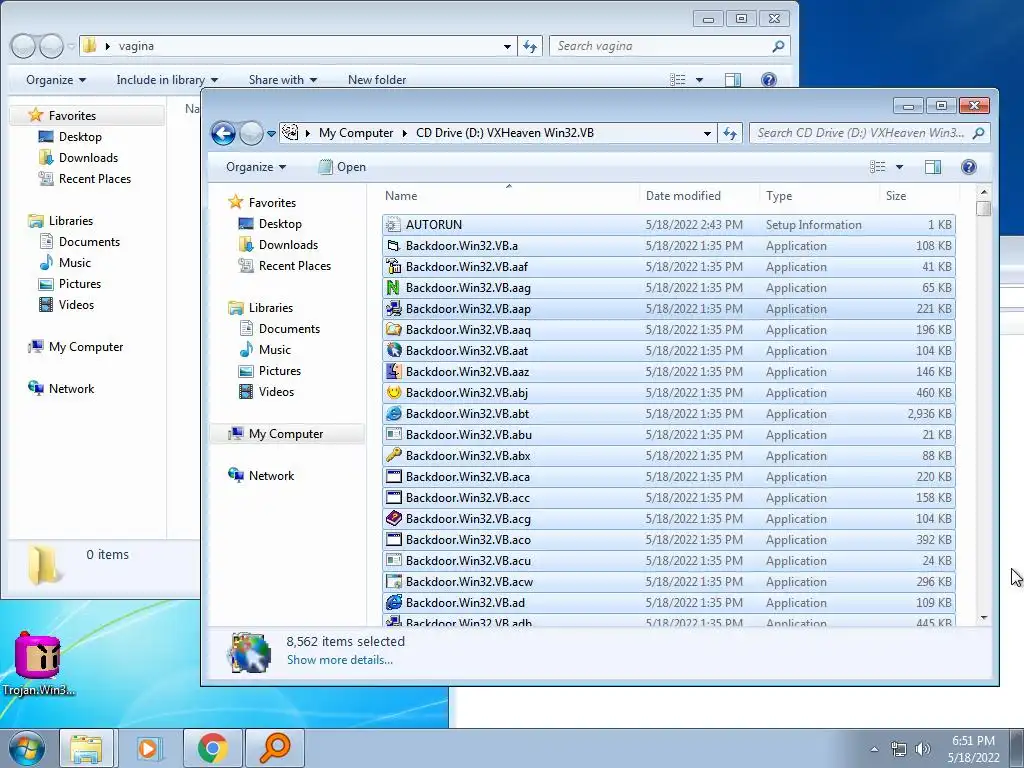Viewport: 1024px width, 768px height.
Task: Show hidden tray icons arrow
Action: click(x=874, y=749)
